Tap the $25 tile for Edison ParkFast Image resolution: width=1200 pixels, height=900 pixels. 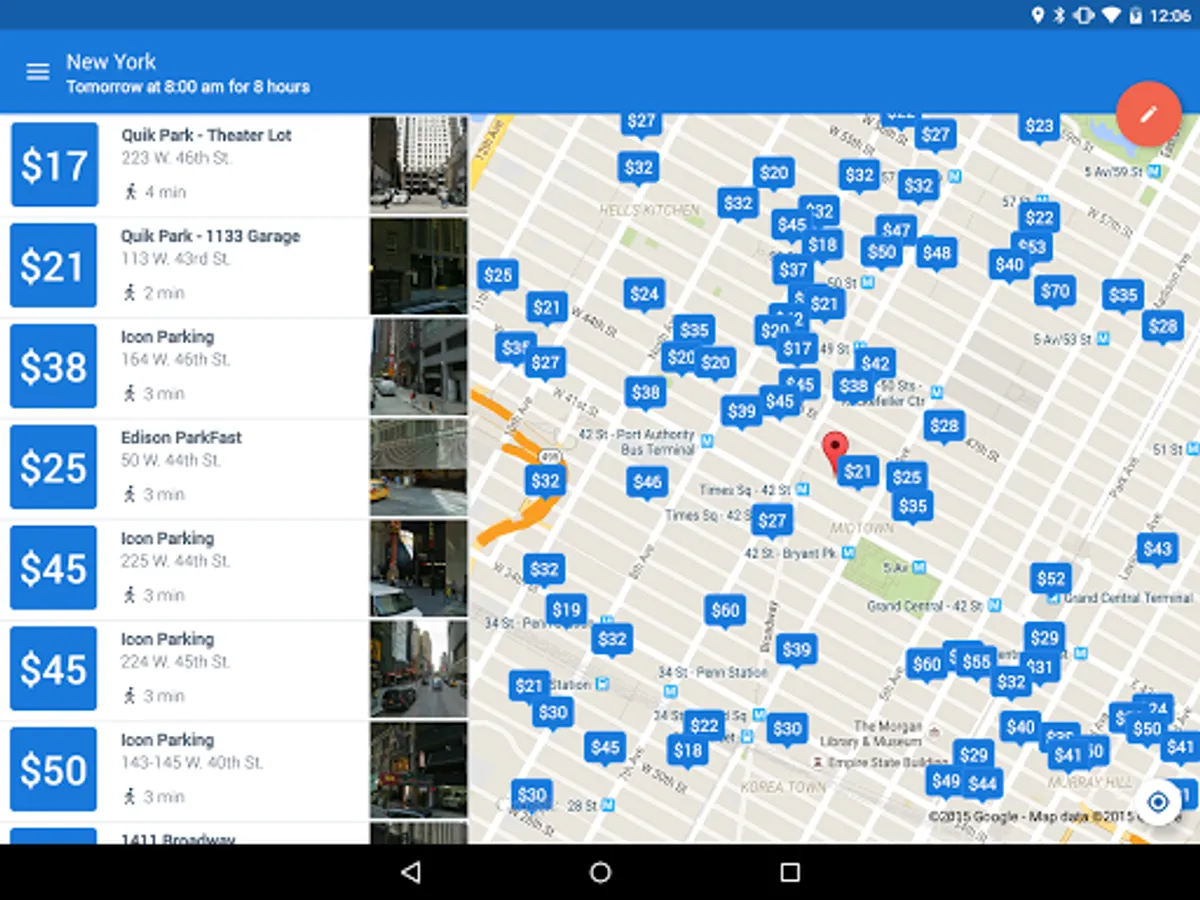[x=54, y=468]
